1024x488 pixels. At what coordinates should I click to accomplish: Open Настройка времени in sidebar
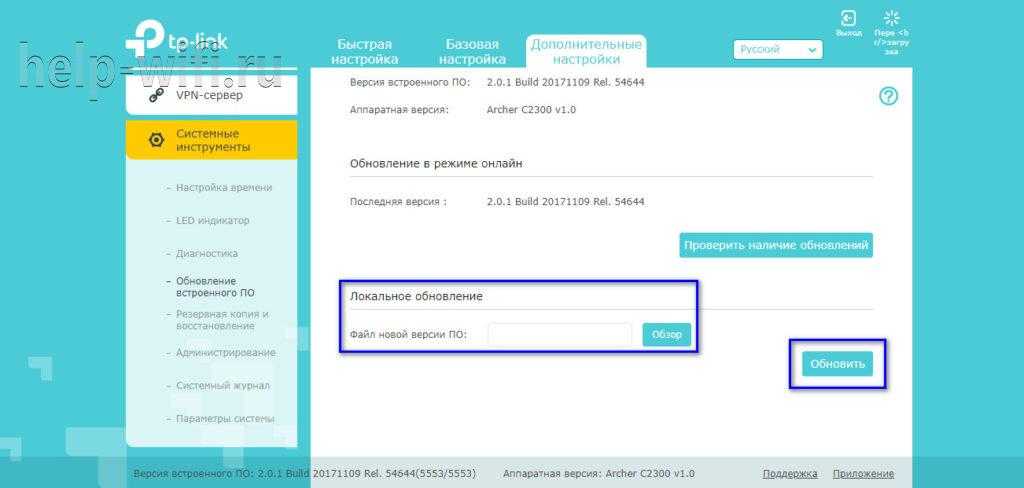click(224, 188)
